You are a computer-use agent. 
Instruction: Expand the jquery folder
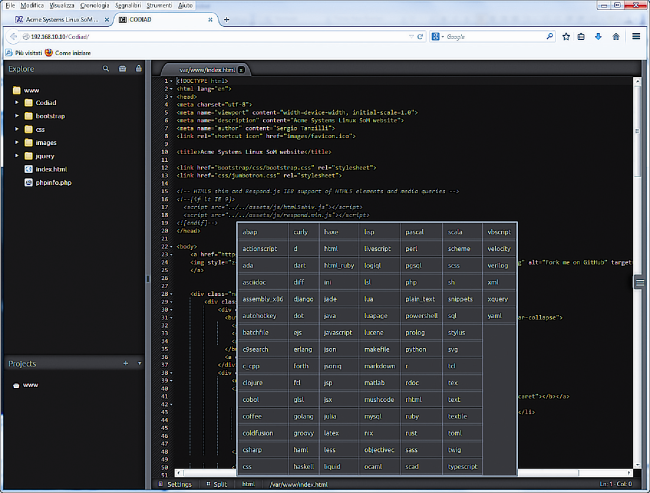coord(17,155)
